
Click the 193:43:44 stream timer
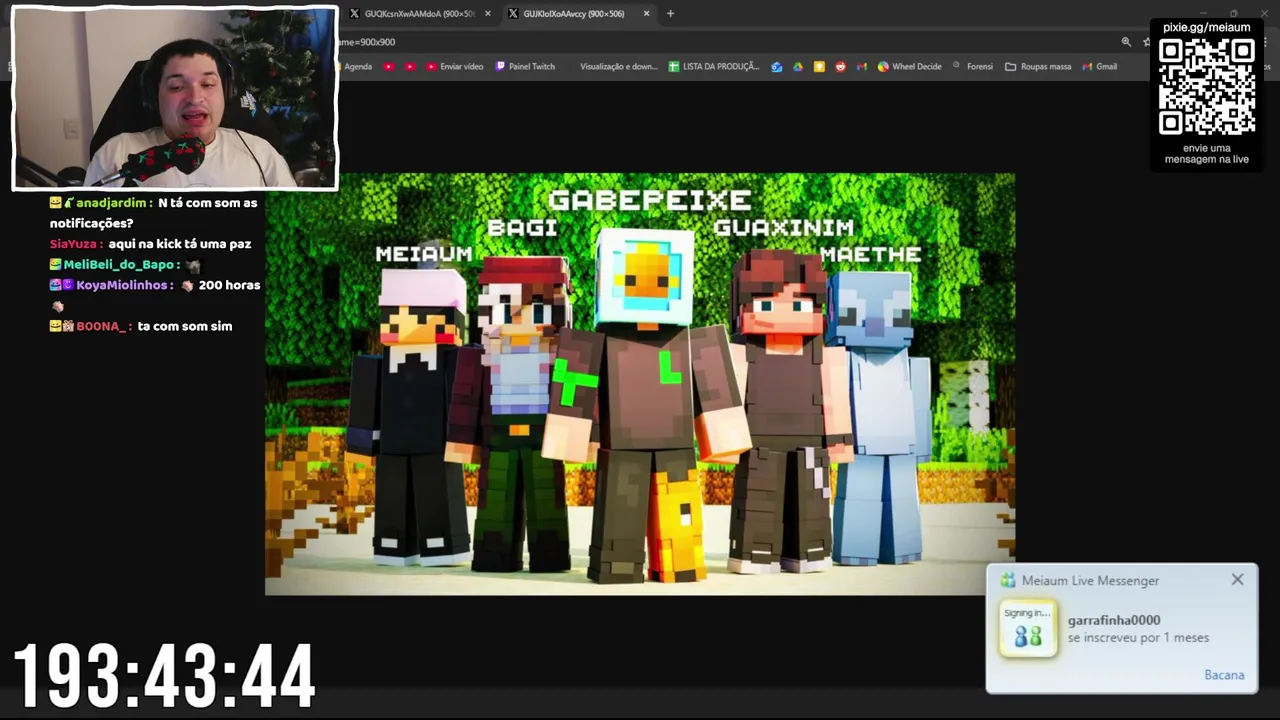165,677
